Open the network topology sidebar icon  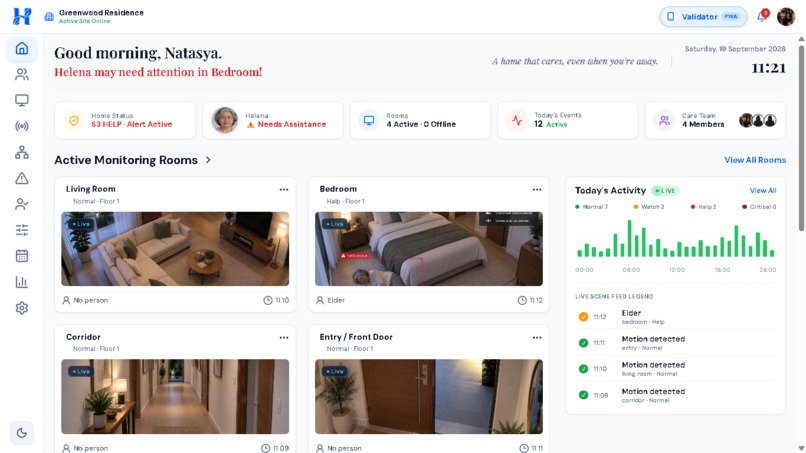tap(22, 152)
